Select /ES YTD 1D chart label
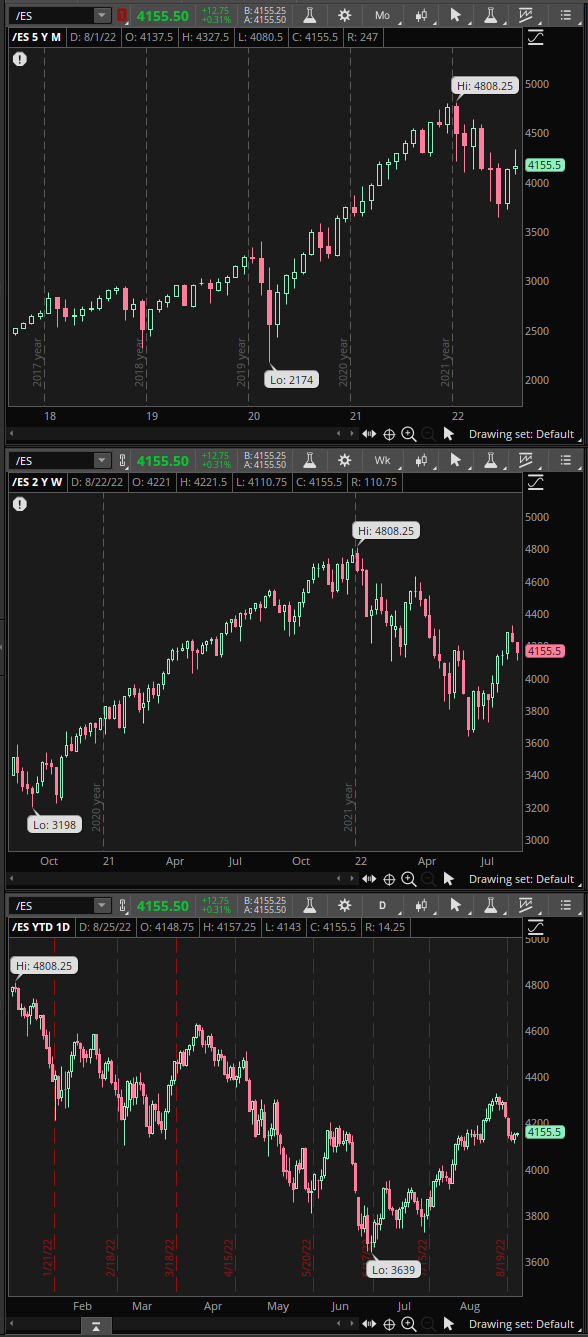 point(42,927)
